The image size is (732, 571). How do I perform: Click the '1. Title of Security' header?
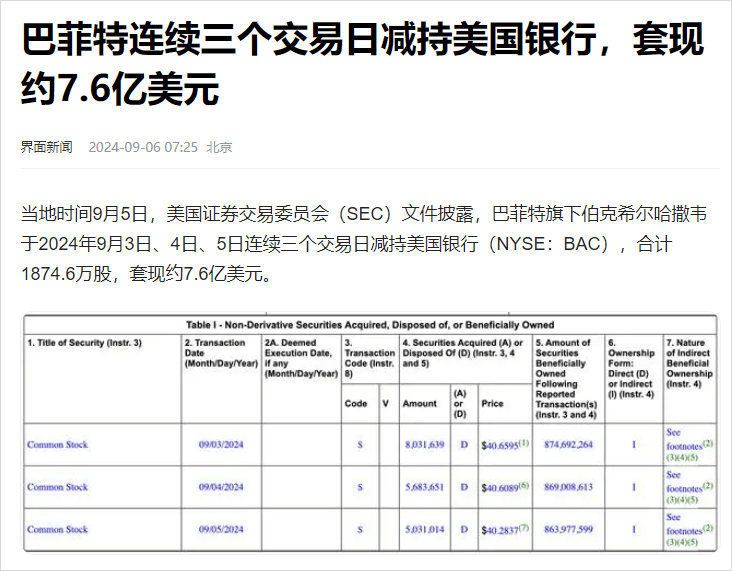point(84,343)
